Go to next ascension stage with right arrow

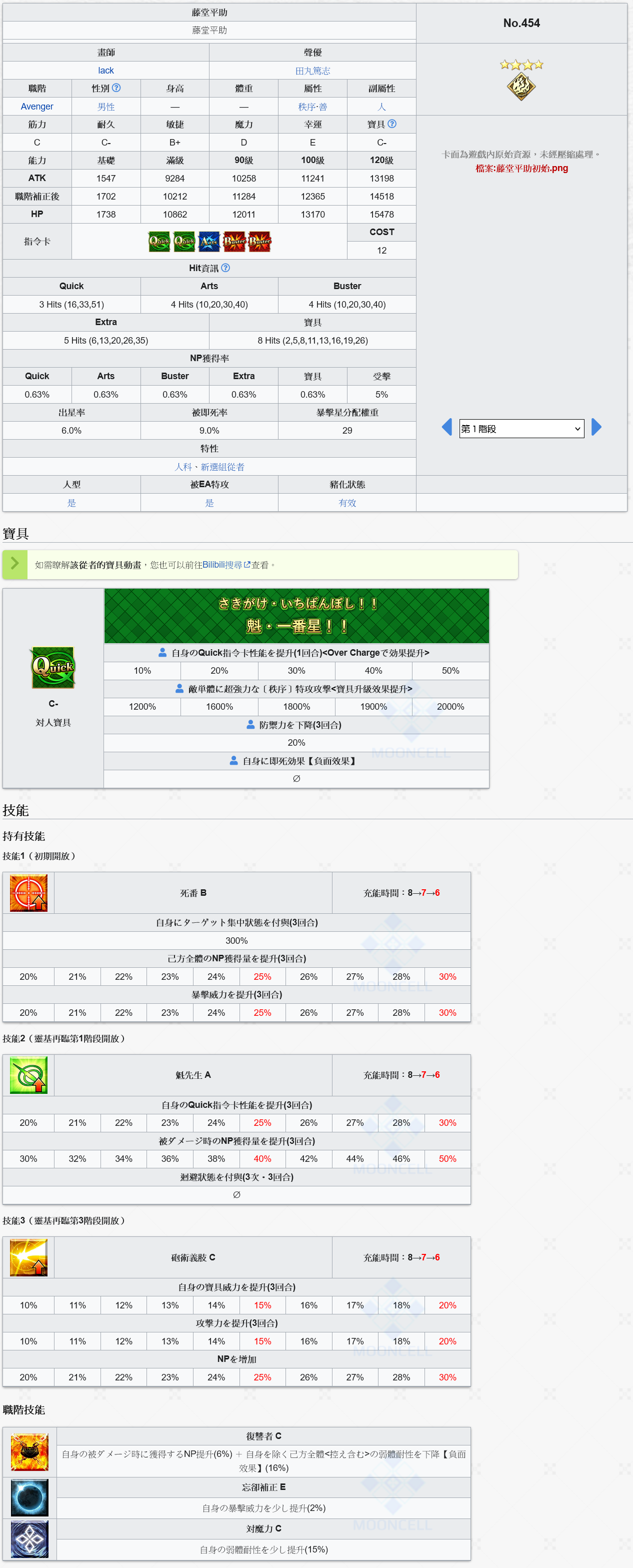pos(596,427)
